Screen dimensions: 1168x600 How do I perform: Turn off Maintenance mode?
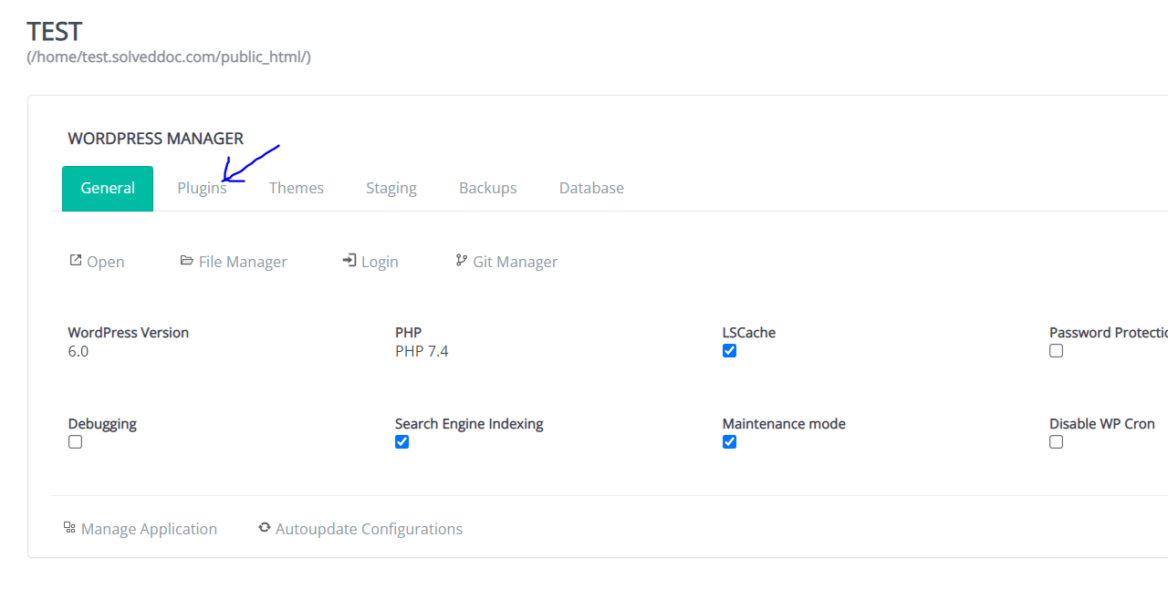pyautogui.click(x=729, y=441)
